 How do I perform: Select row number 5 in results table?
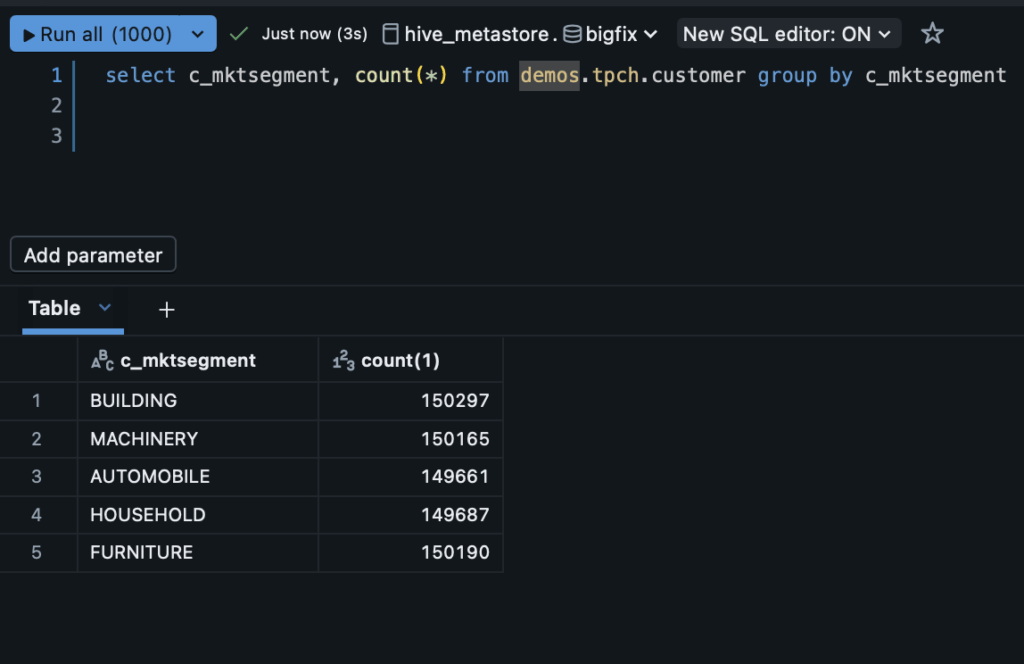pyautogui.click(x=37, y=552)
